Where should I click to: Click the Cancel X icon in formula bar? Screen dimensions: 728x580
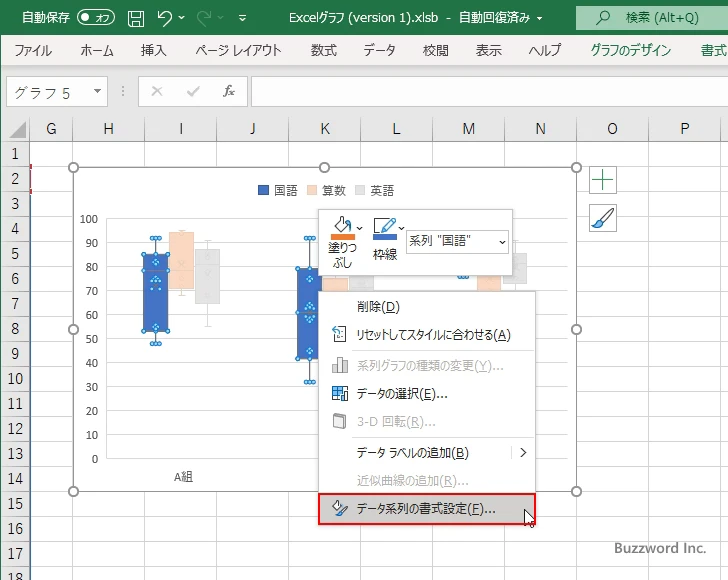pos(157,91)
